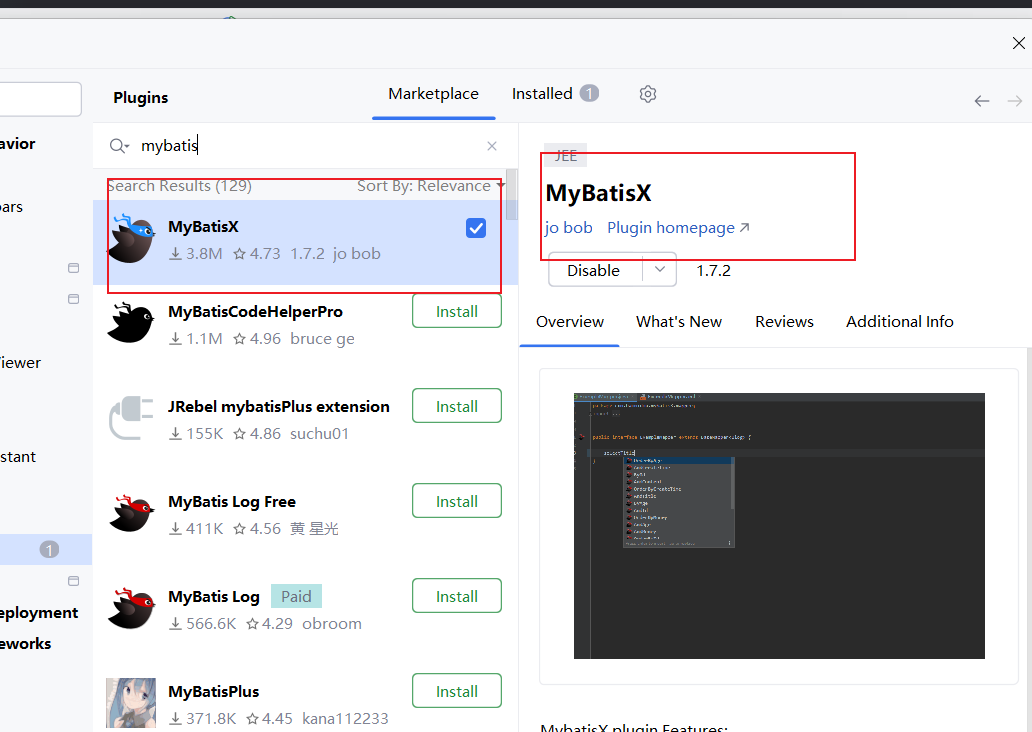The width and height of the screenshot is (1032, 732).
Task: Uncheck the MyBatisX enabled checkbox
Action: point(476,228)
